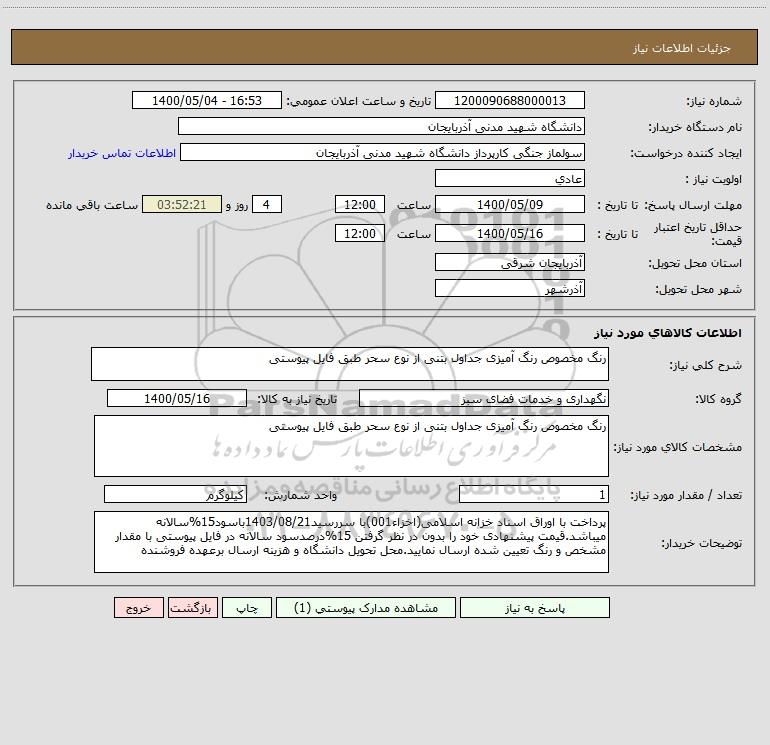Click the شرح کلی نیاز description box

(x=350, y=364)
